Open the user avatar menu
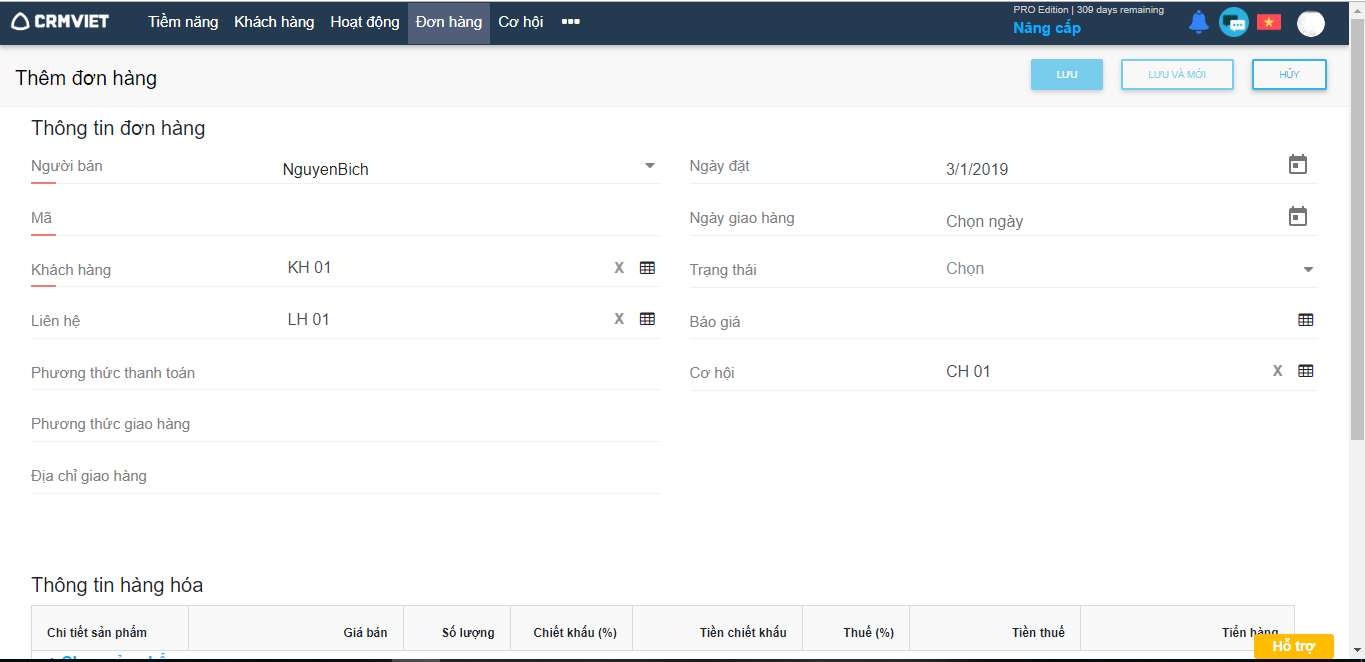Viewport: 1365px width, 662px height. (1311, 23)
